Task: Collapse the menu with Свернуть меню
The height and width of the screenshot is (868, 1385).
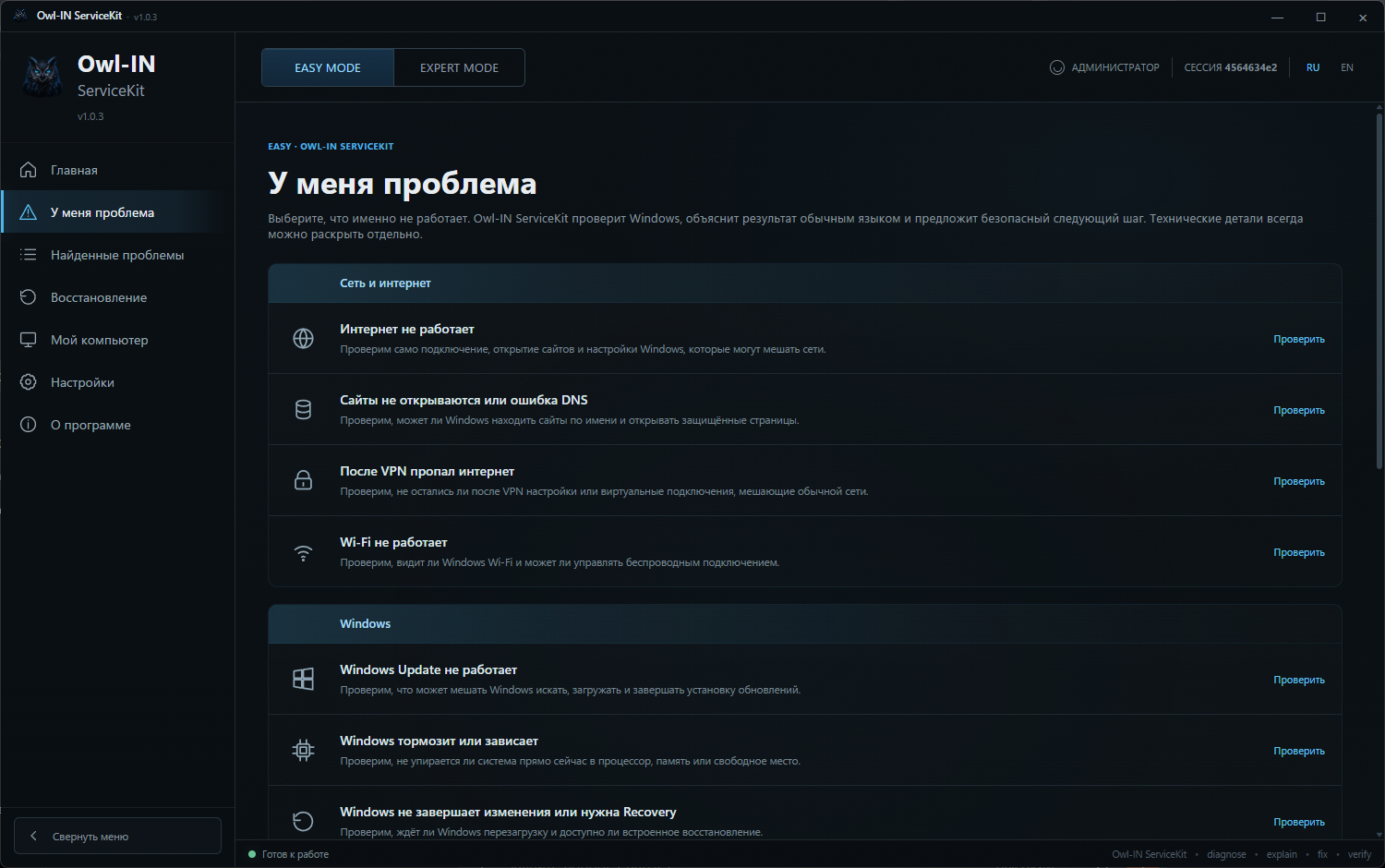Action: [x=117, y=836]
